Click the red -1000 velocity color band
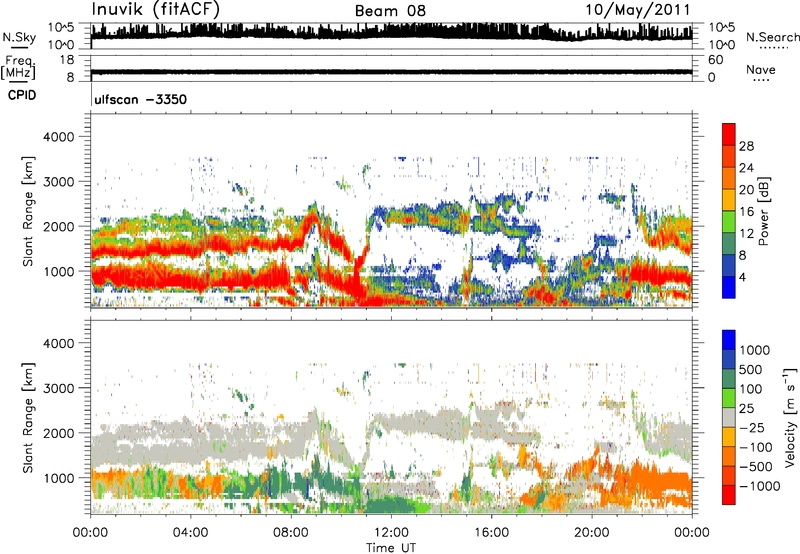 (x=729, y=495)
